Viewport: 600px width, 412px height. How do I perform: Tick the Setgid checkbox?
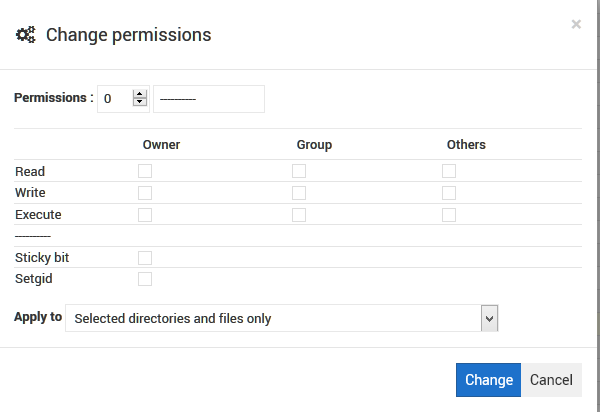tap(145, 279)
